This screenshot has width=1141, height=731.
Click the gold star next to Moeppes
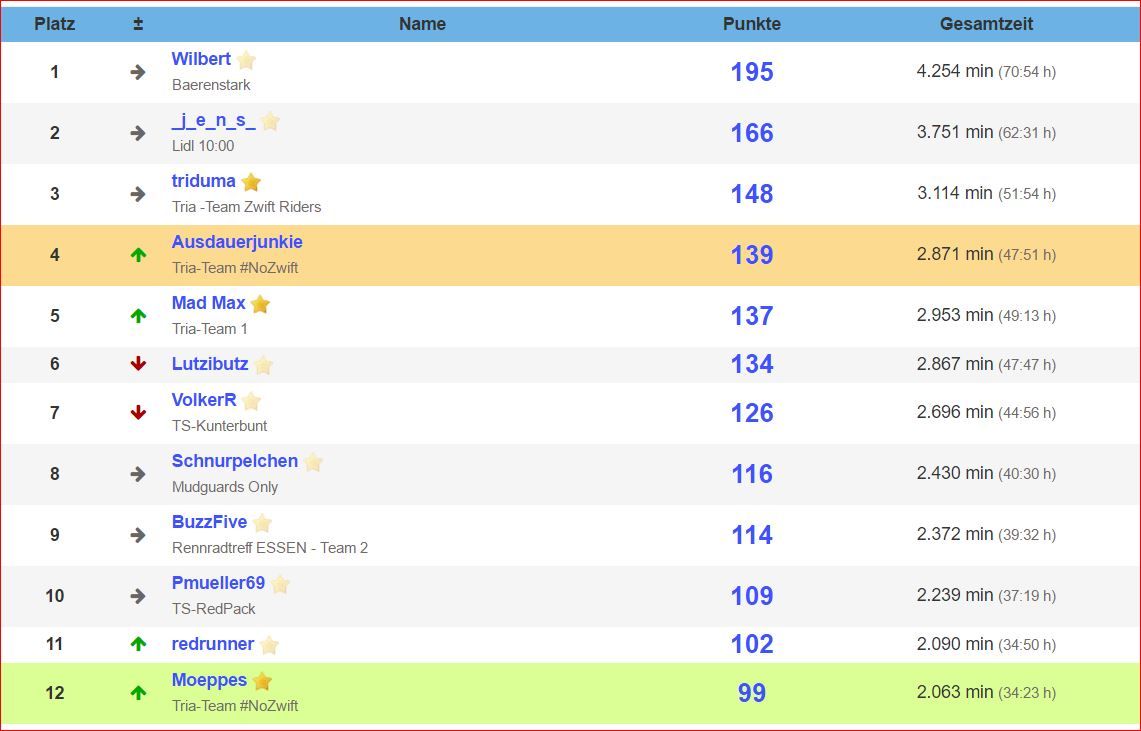pos(262,681)
